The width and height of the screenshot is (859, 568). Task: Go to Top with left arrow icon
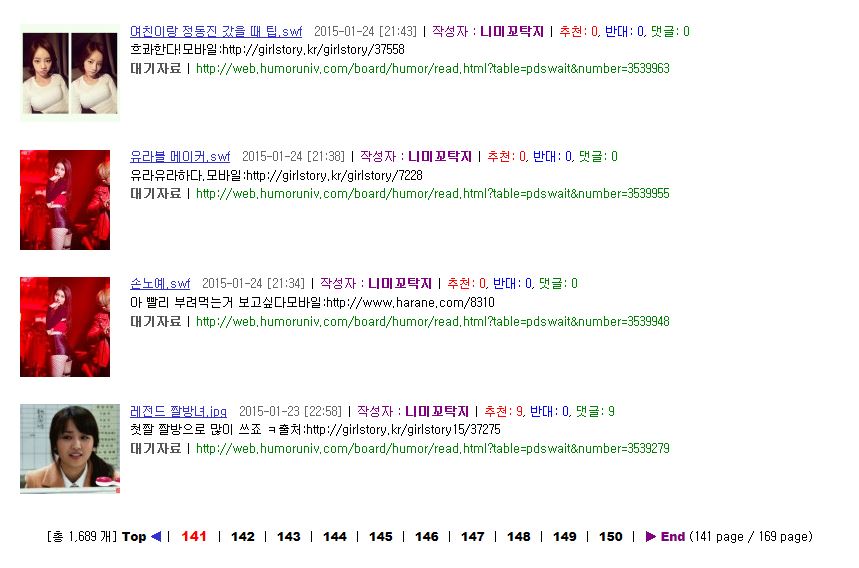click(x=141, y=537)
